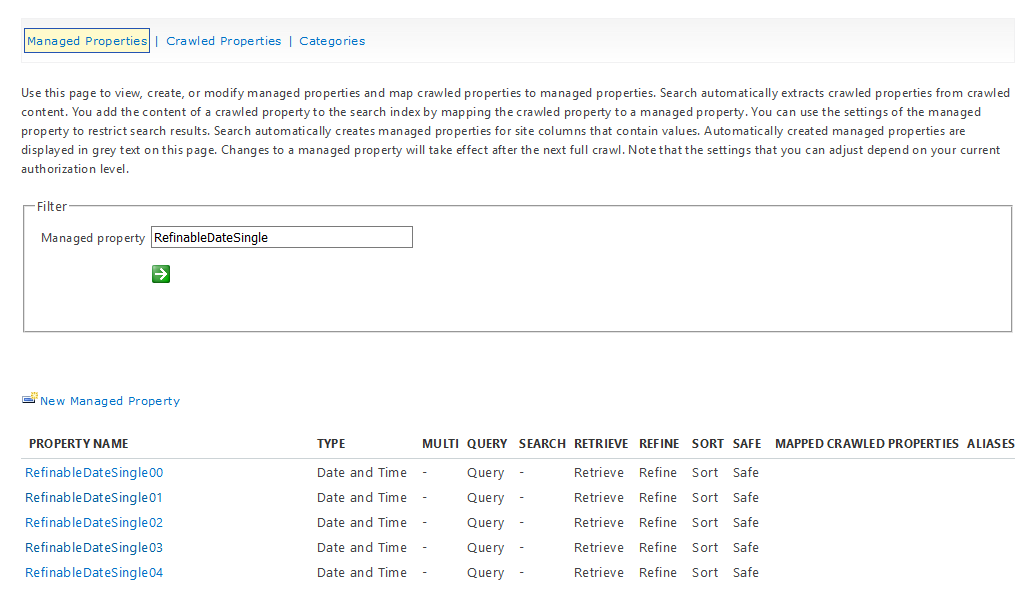Open the RefinableDateSingle02 property
The height and width of the screenshot is (601, 1029).
point(93,522)
